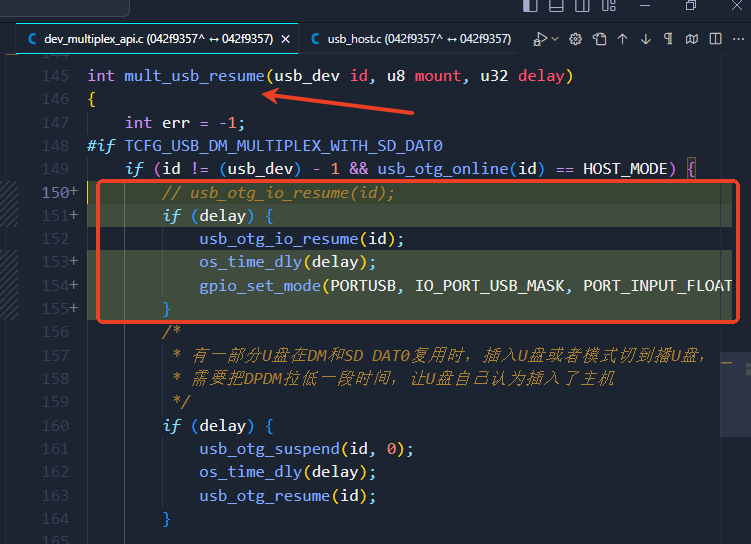Click gpio_set_mode call on line 154

coord(260,286)
